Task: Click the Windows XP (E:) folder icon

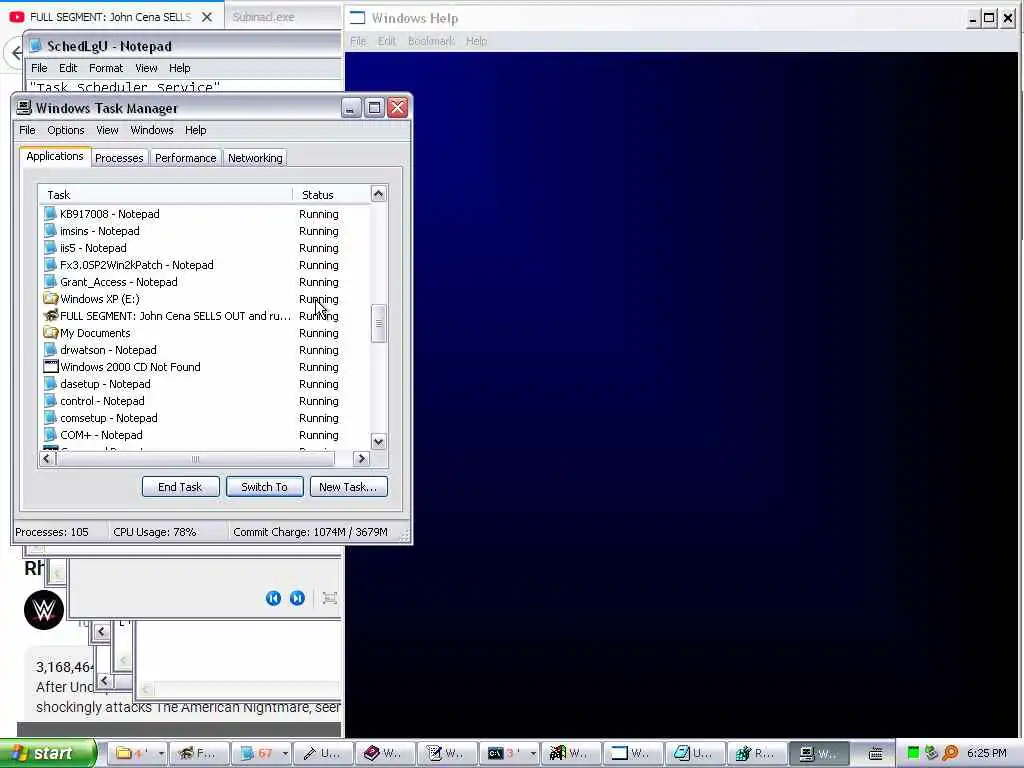Action: [50, 299]
